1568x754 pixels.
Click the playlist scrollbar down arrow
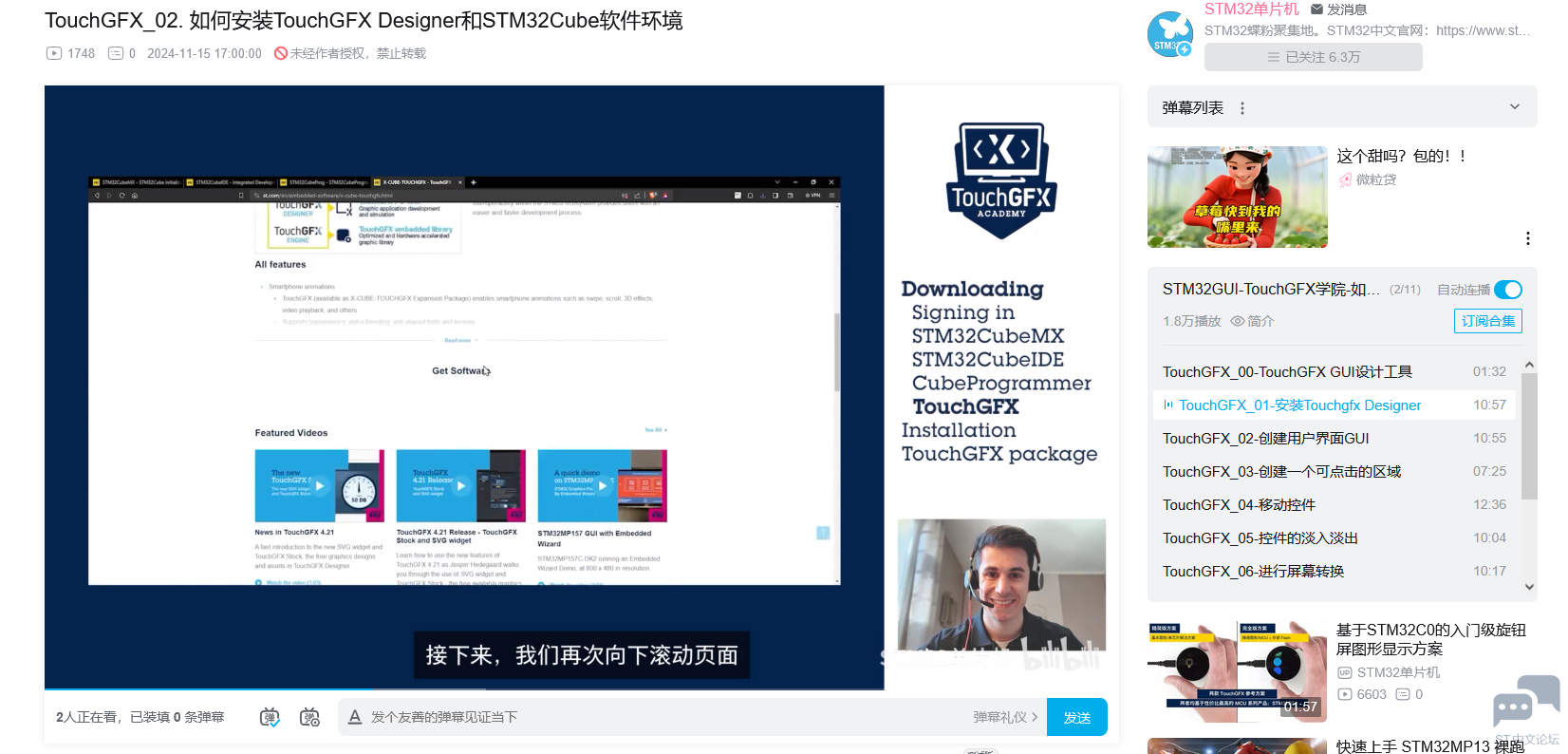1529,587
